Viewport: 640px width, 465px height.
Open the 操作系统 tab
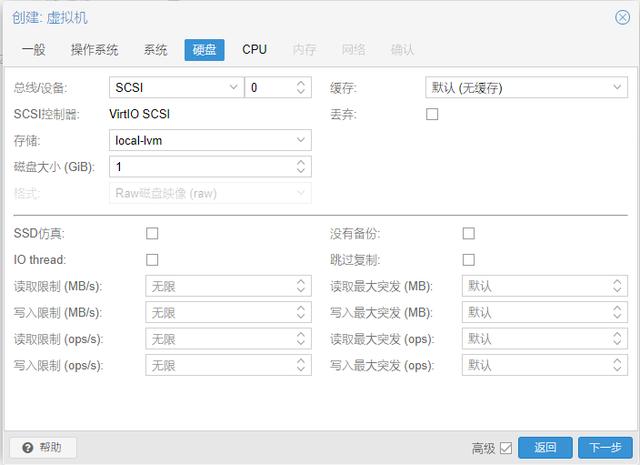point(94,50)
